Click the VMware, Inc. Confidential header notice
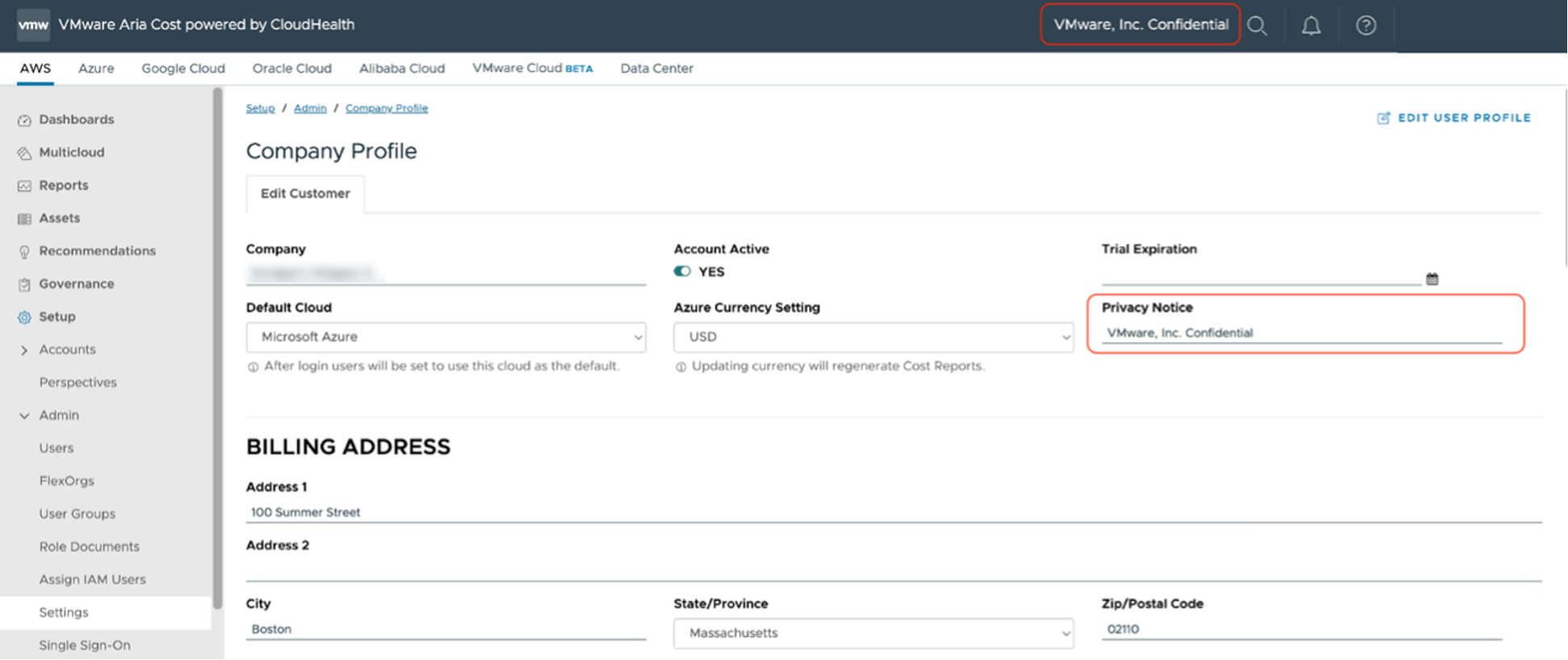The image size is (1568, 660). [x=1141, y=25]
